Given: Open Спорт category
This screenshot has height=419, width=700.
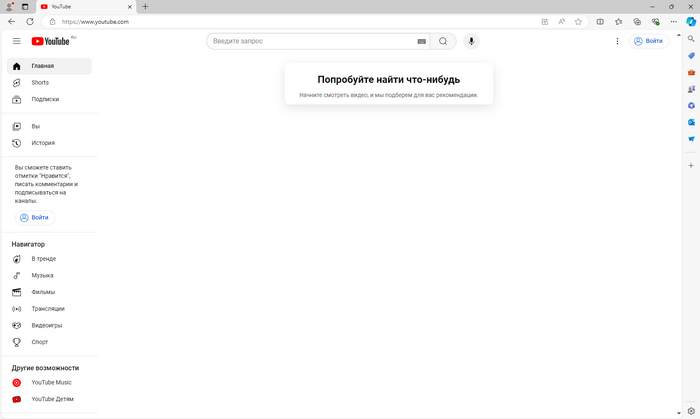Looking at the screenshot, I should (x=49, y=342).
